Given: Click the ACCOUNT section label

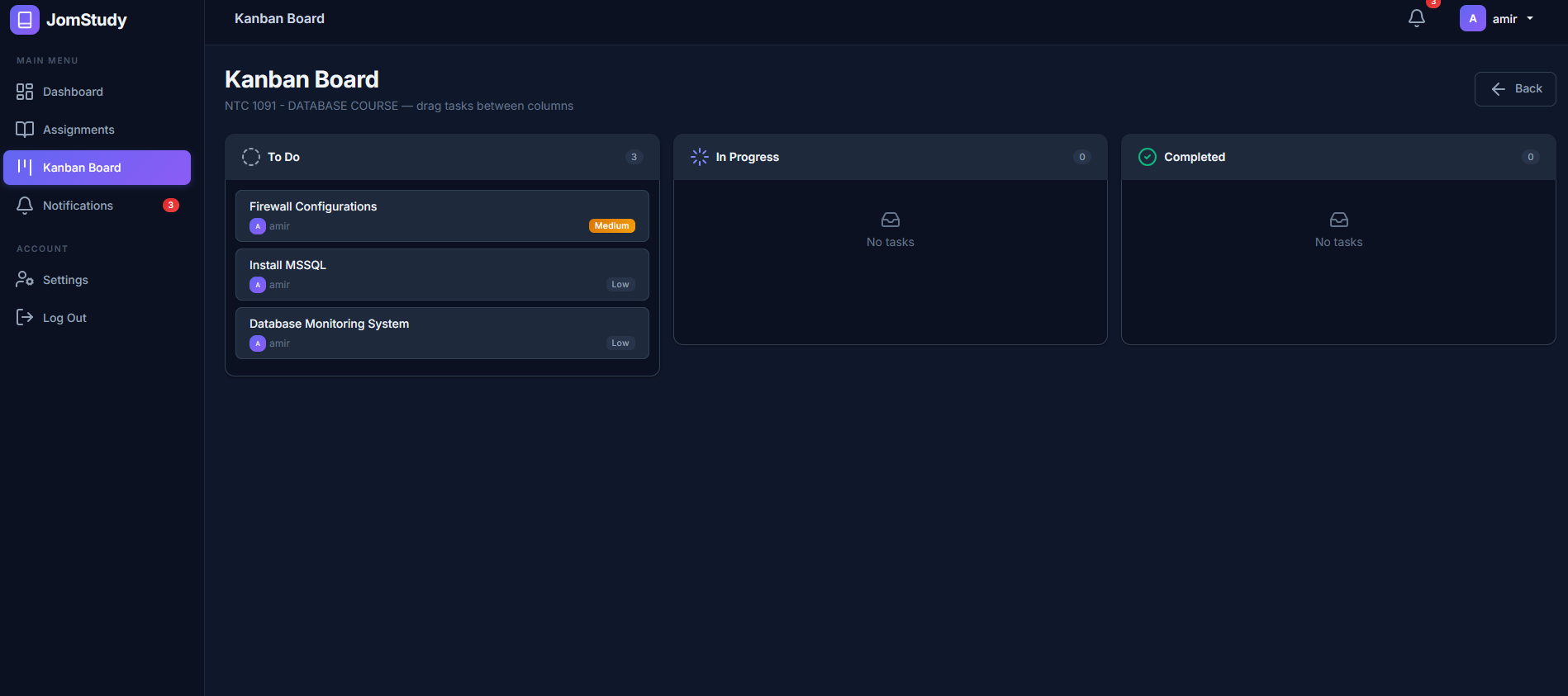Looking at the screenshot, I should 42,249.
